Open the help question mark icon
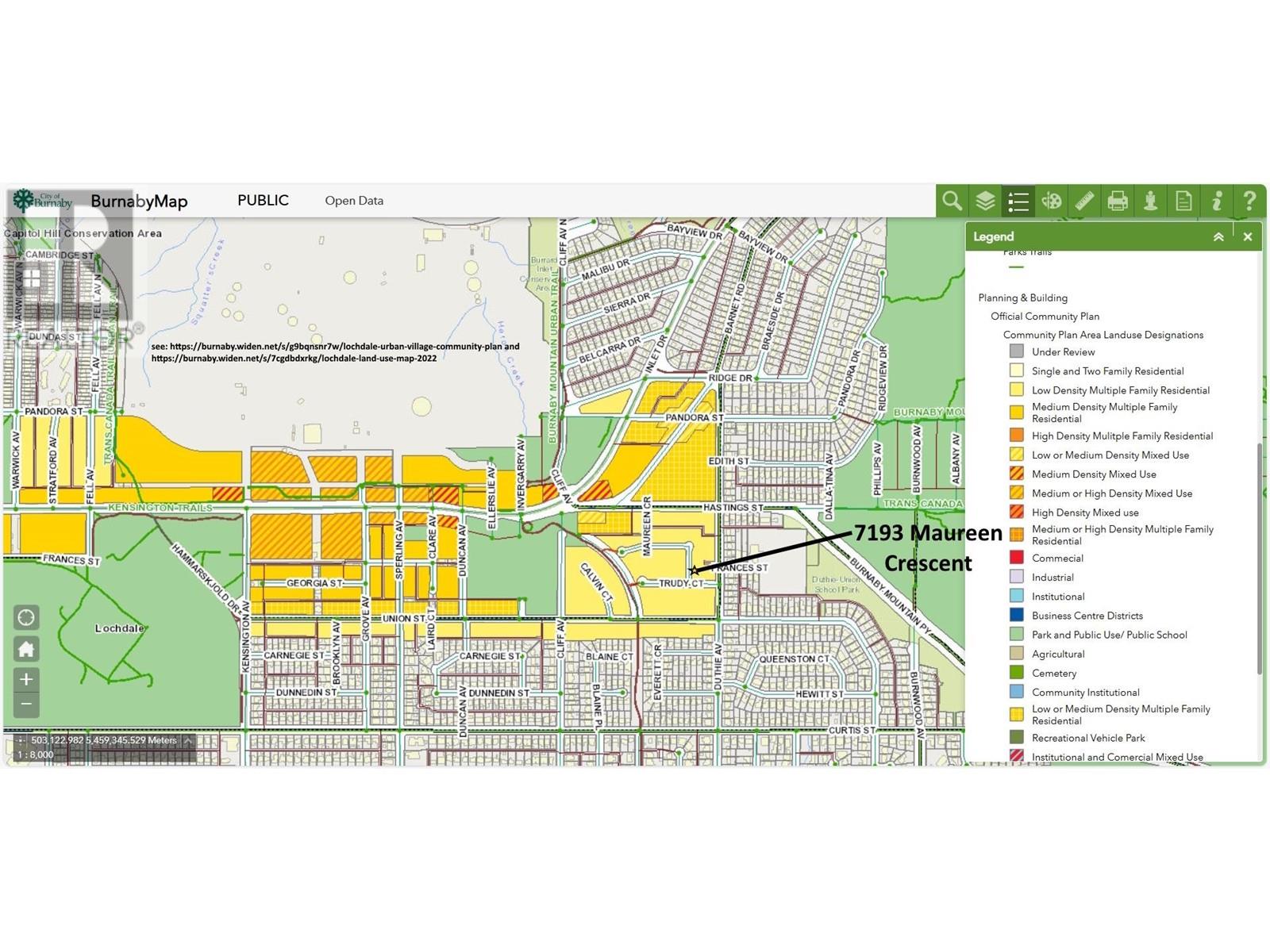1270x952 pixels. point(1249,202)
